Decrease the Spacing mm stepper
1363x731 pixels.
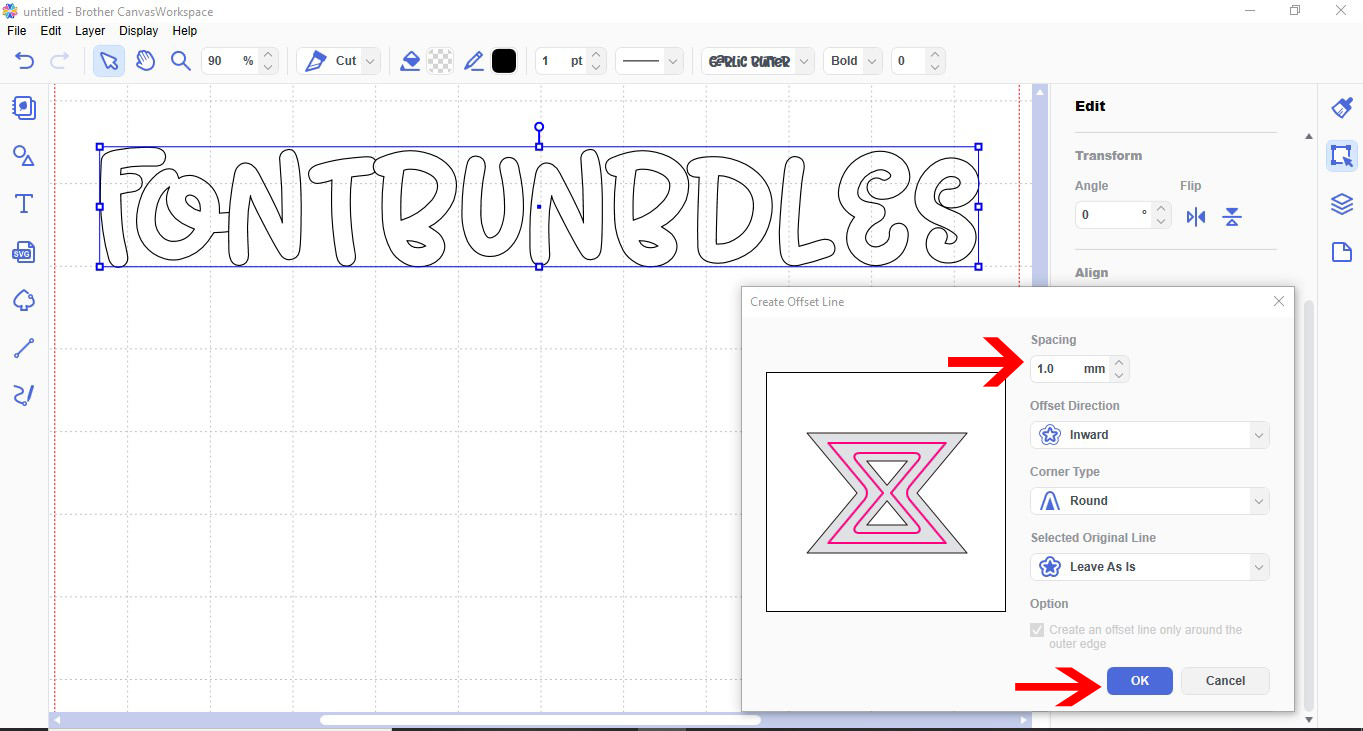click(x=1119, y=375)
